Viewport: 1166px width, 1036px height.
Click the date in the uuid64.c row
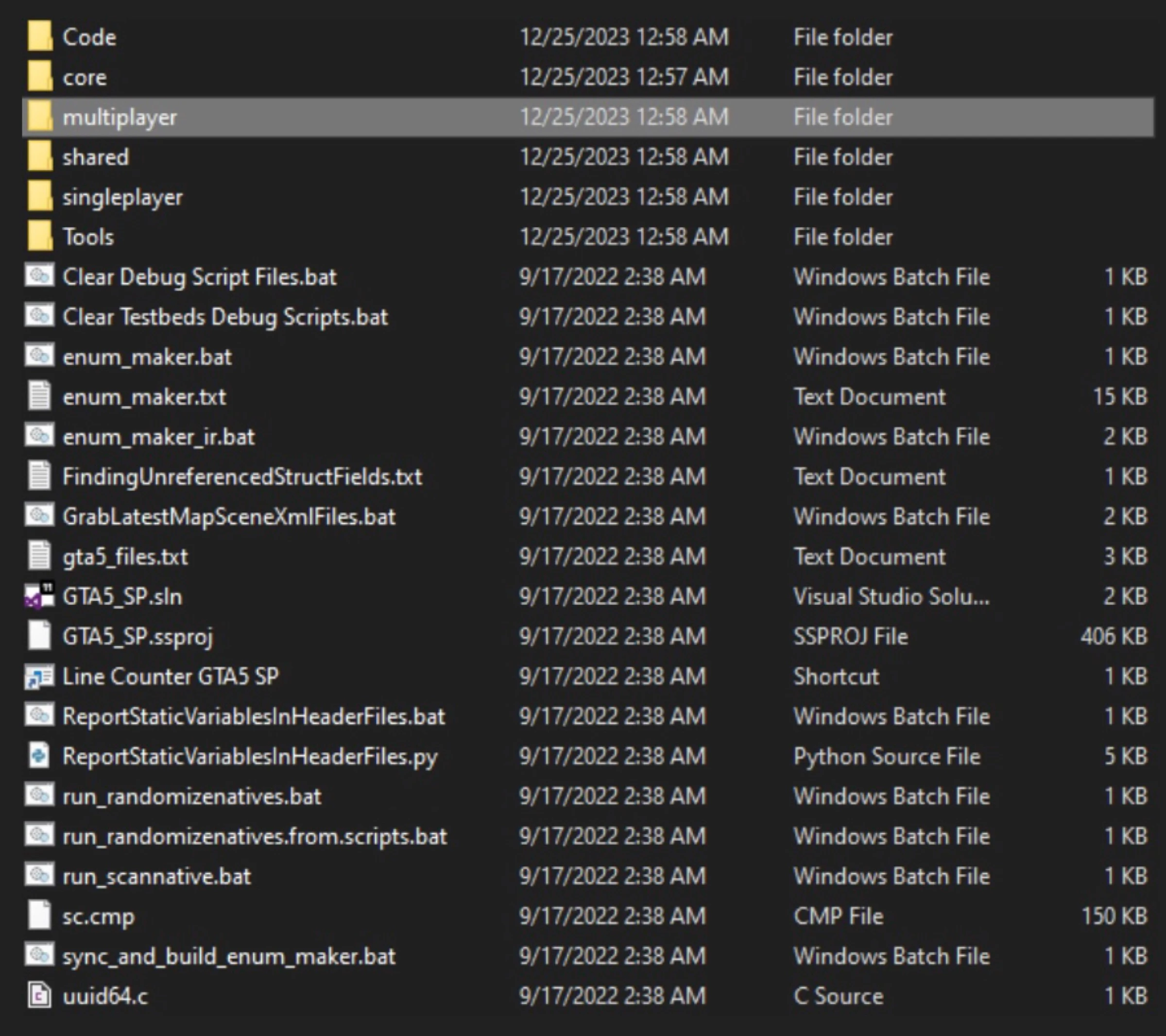coord(613,996)
